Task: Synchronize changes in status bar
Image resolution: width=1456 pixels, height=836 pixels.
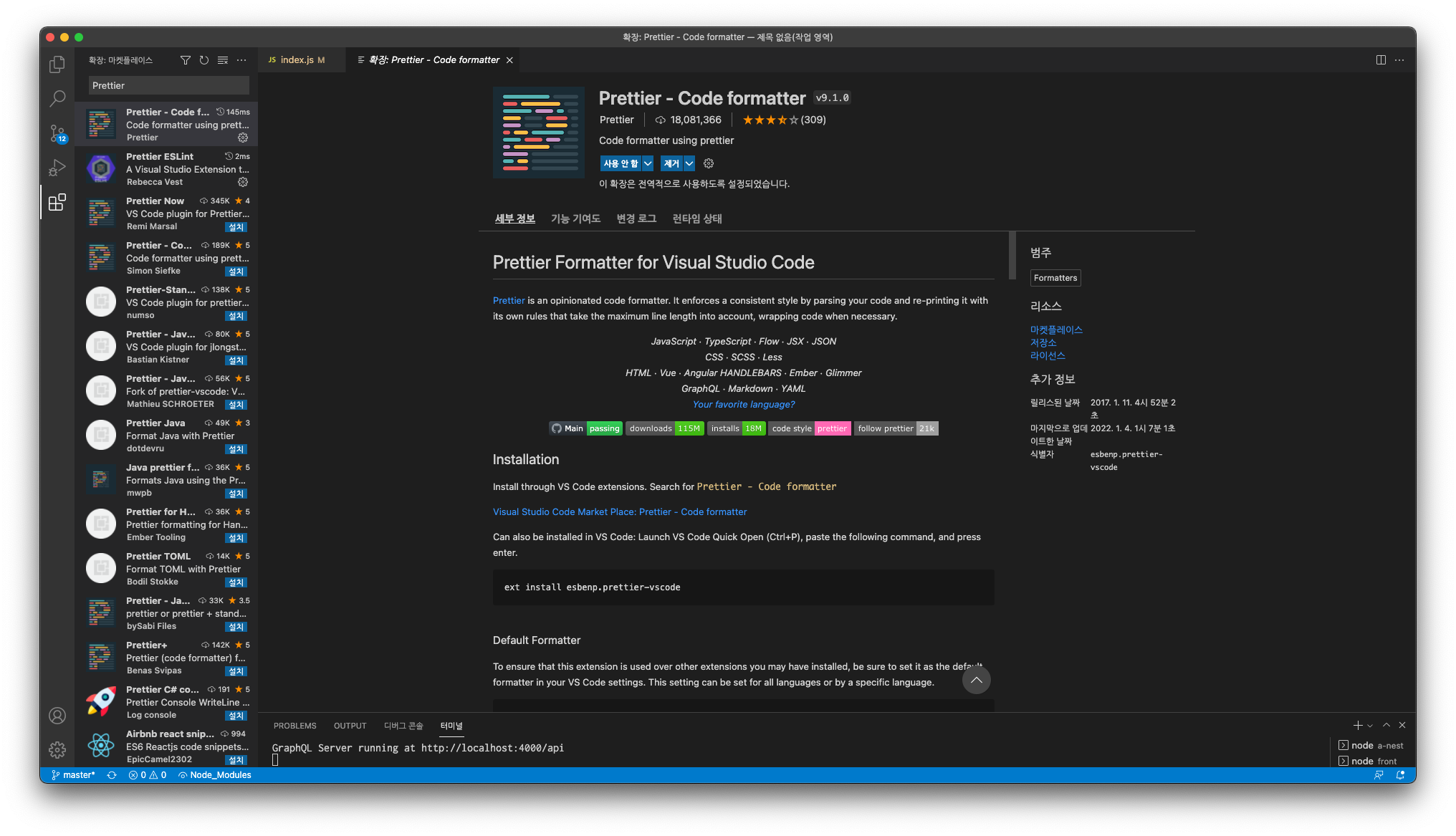Action: point(112,775)
